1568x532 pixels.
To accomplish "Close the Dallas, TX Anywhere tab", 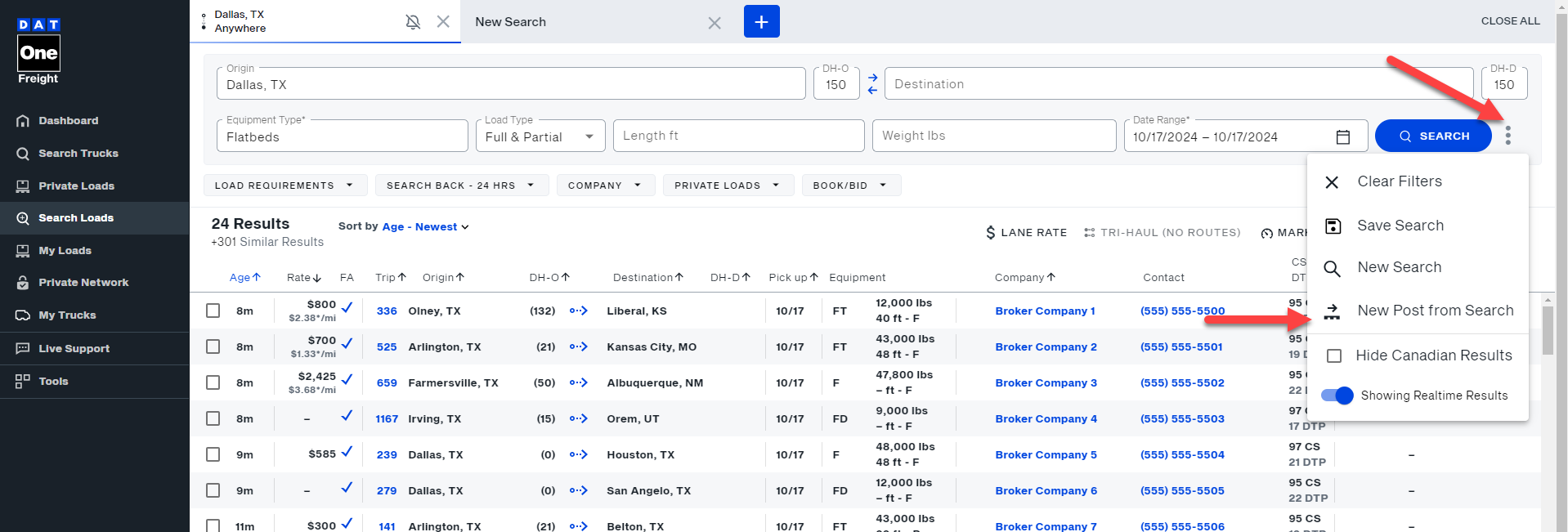I will [x=443, y=21].
